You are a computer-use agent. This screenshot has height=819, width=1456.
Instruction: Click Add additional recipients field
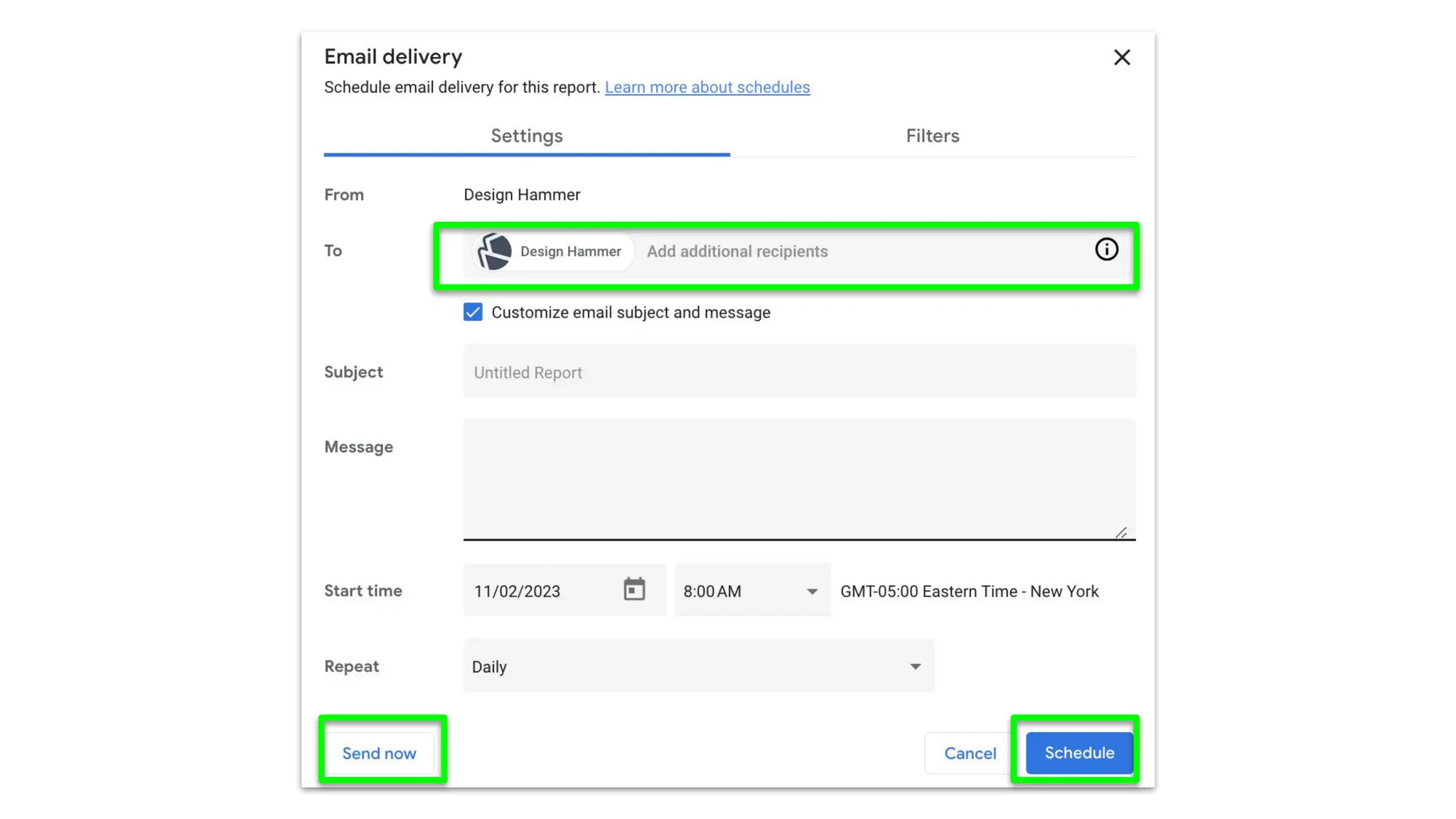pos(853,252)
